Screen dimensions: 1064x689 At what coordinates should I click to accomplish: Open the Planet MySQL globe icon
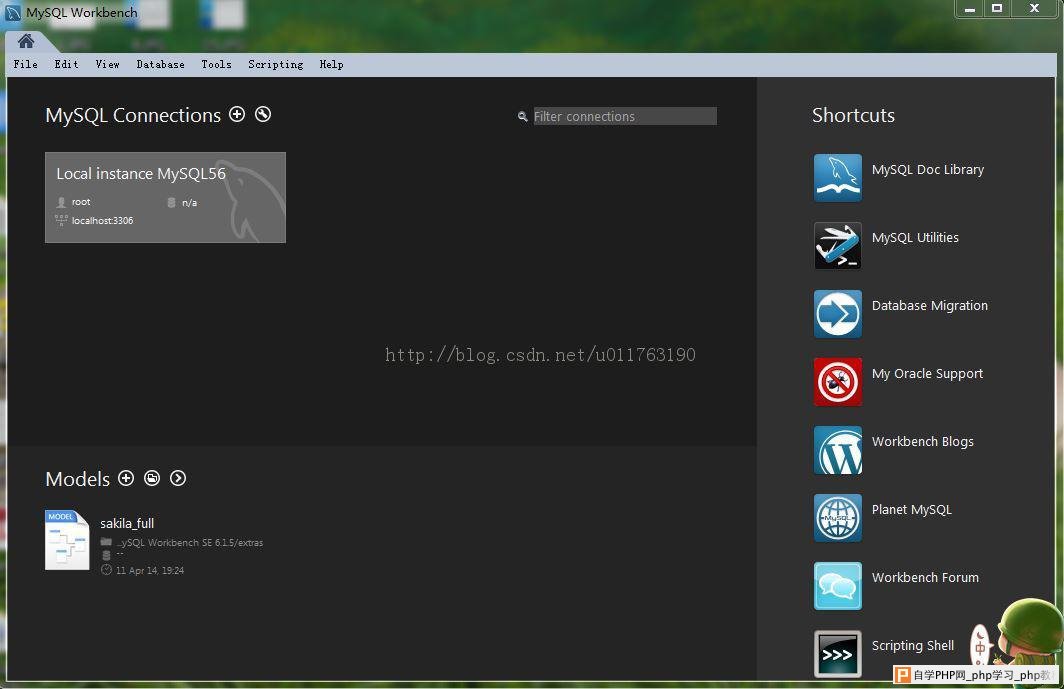click(838, 517)
